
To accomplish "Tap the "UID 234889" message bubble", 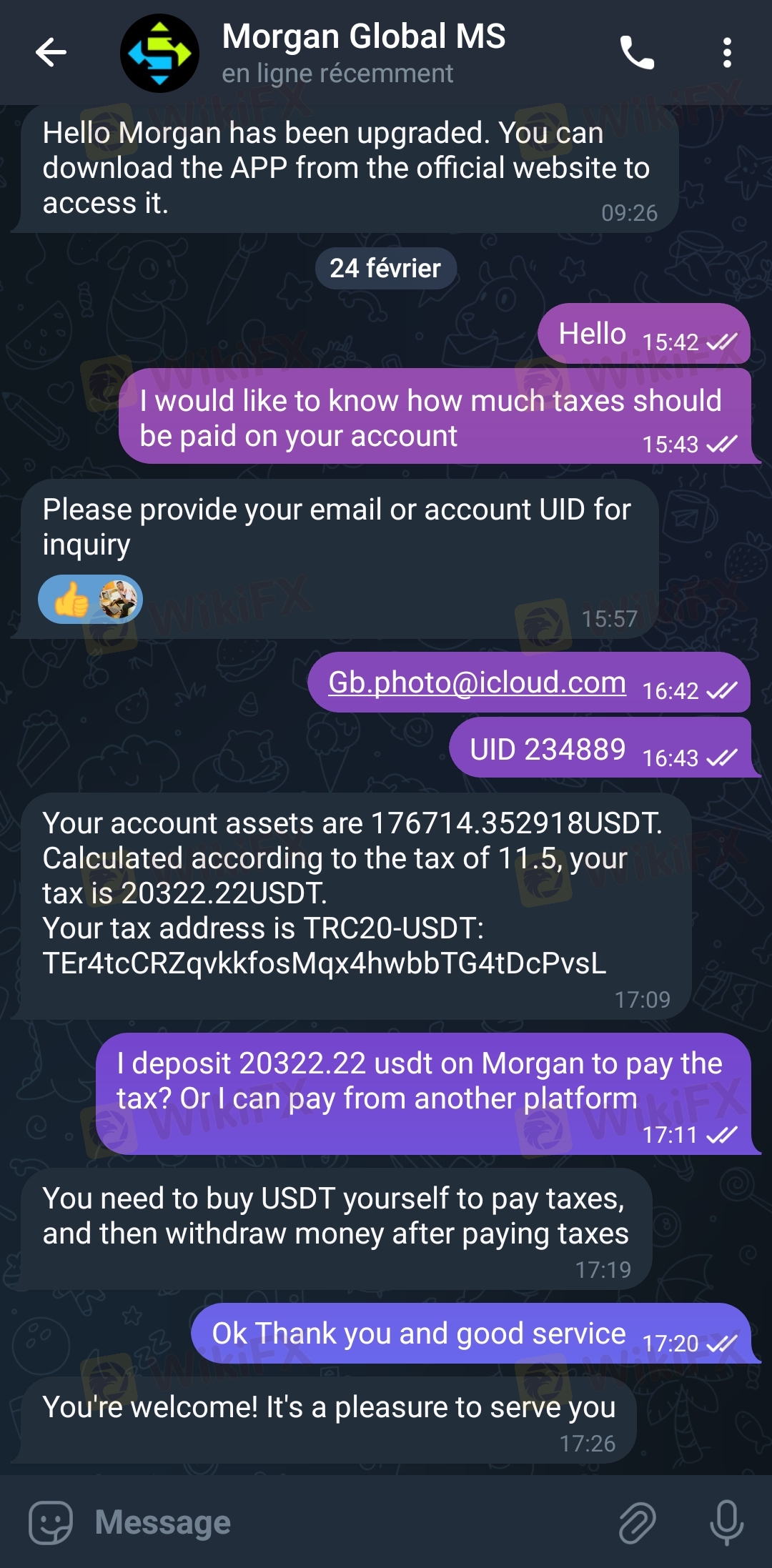I will [547, 750].
